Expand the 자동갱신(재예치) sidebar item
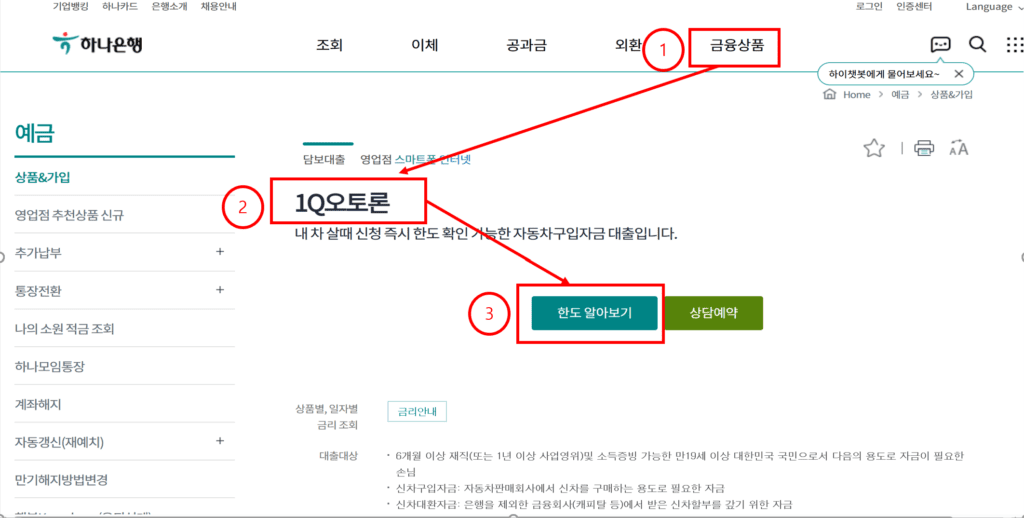 pyautogui.click(x=220, y=441)
